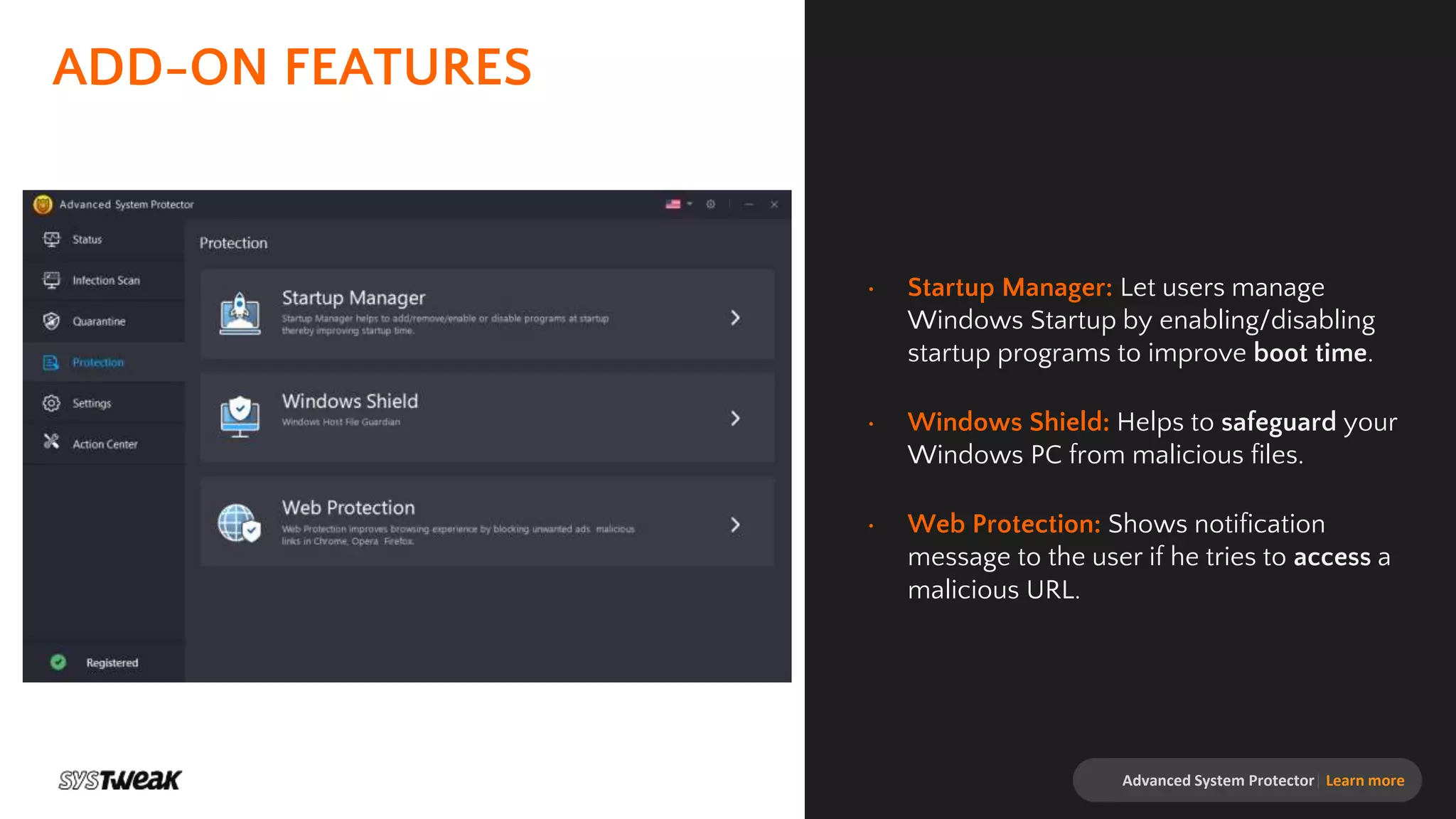
Task: Click the Web Protection globe icon
Action: pos(240,523)
